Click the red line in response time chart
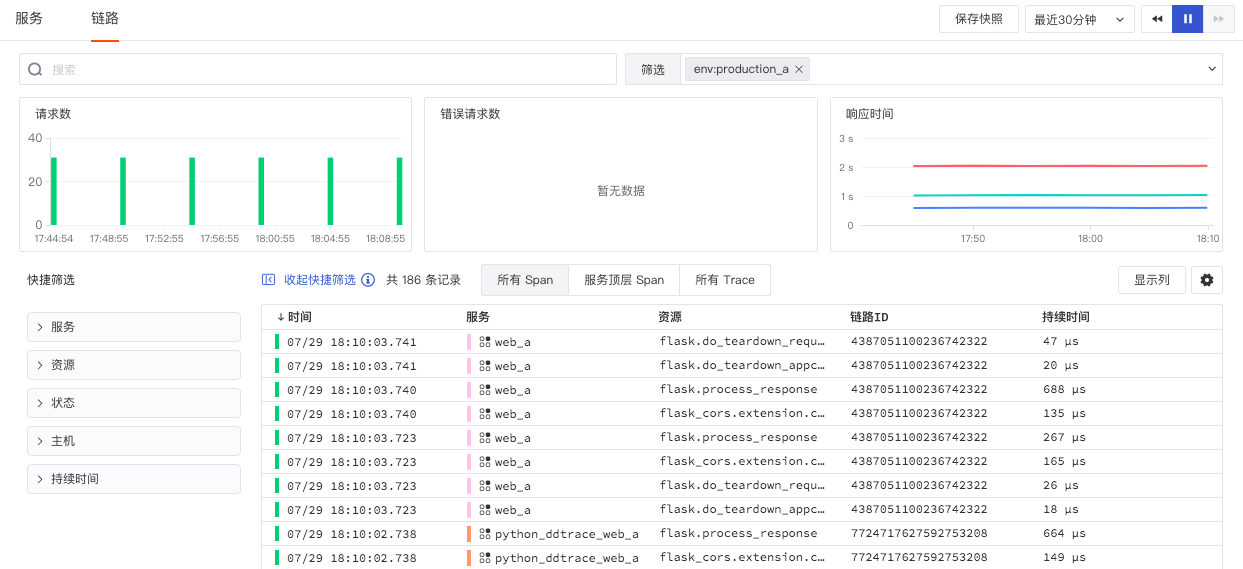This screenshot has height=569, width=1243. tap(1060, 166)
